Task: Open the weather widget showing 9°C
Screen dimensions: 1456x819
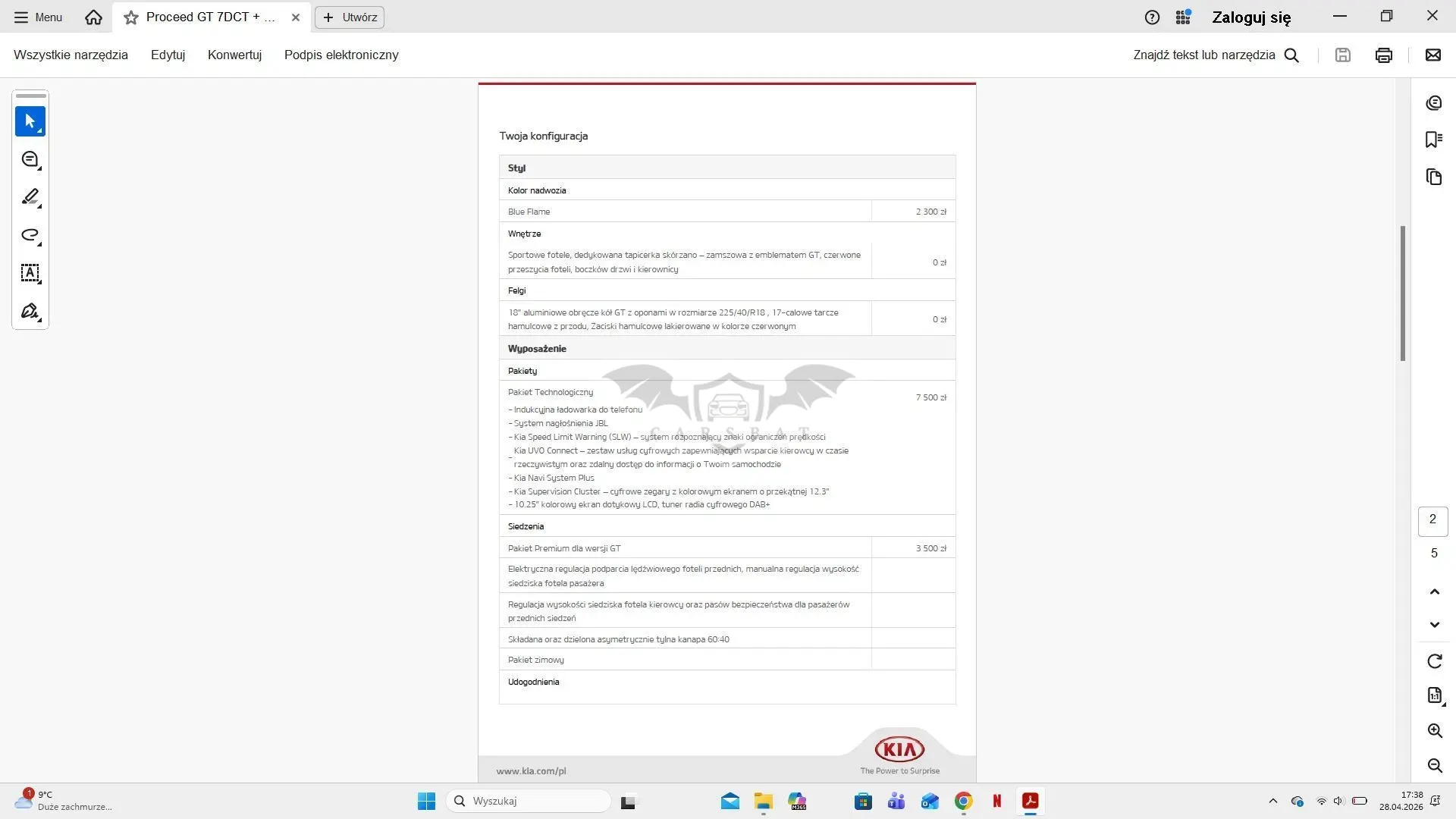Action: (64, 801)
